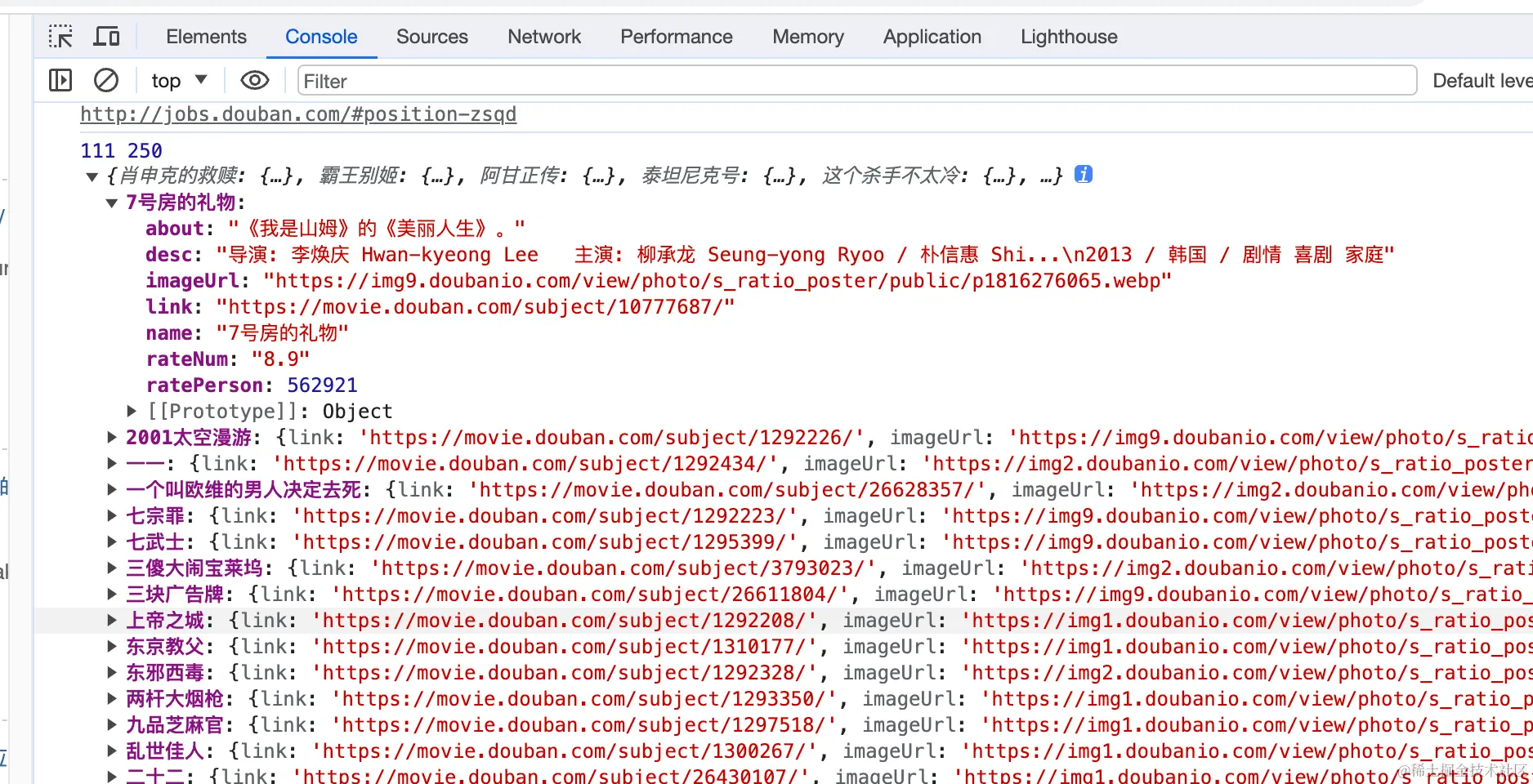Expand the 东邪西毒 entry
The width and height of the screenshot is (1533, 784).
point(112,672)
